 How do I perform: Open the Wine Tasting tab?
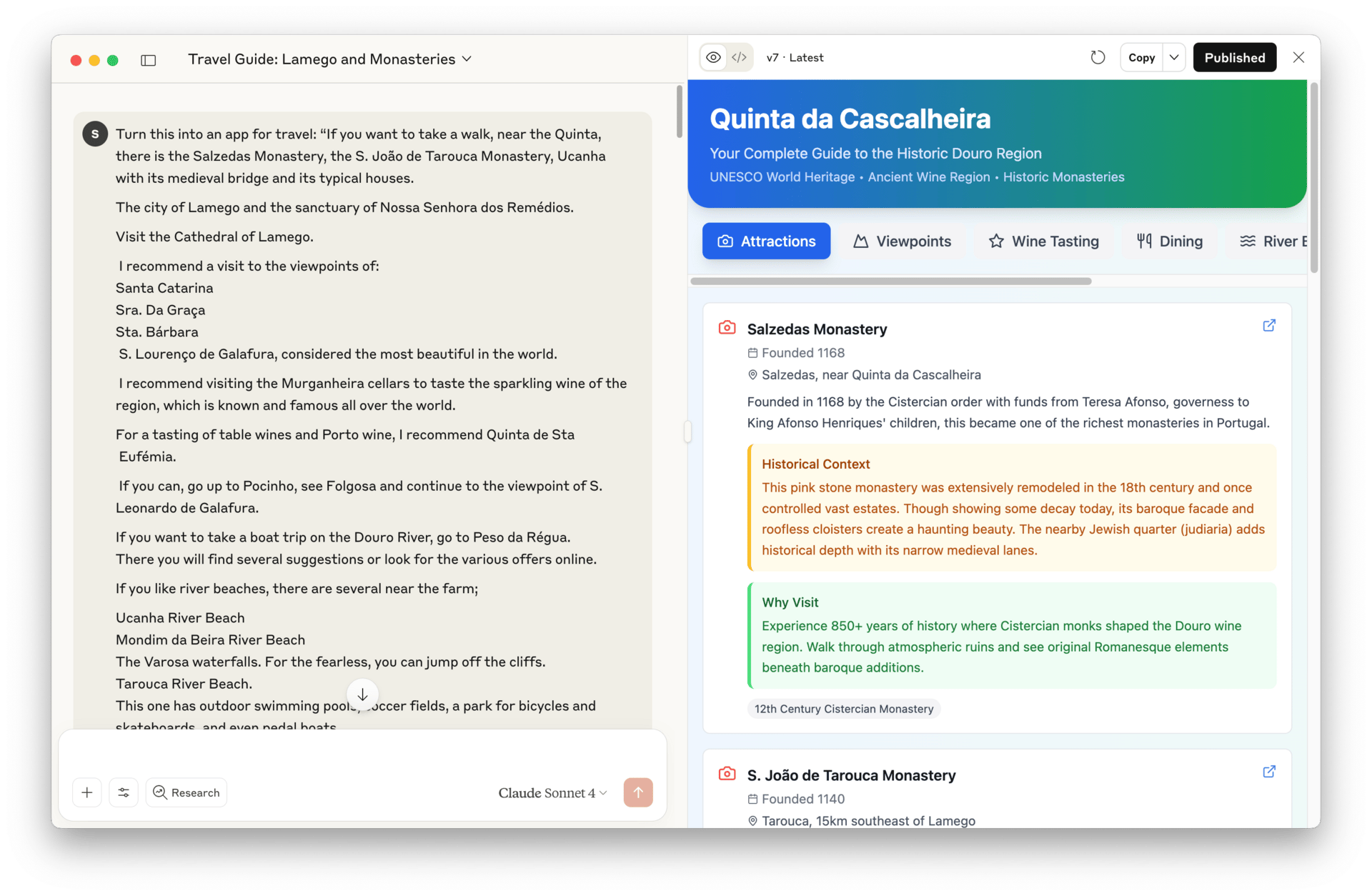tap(1043, 242)
